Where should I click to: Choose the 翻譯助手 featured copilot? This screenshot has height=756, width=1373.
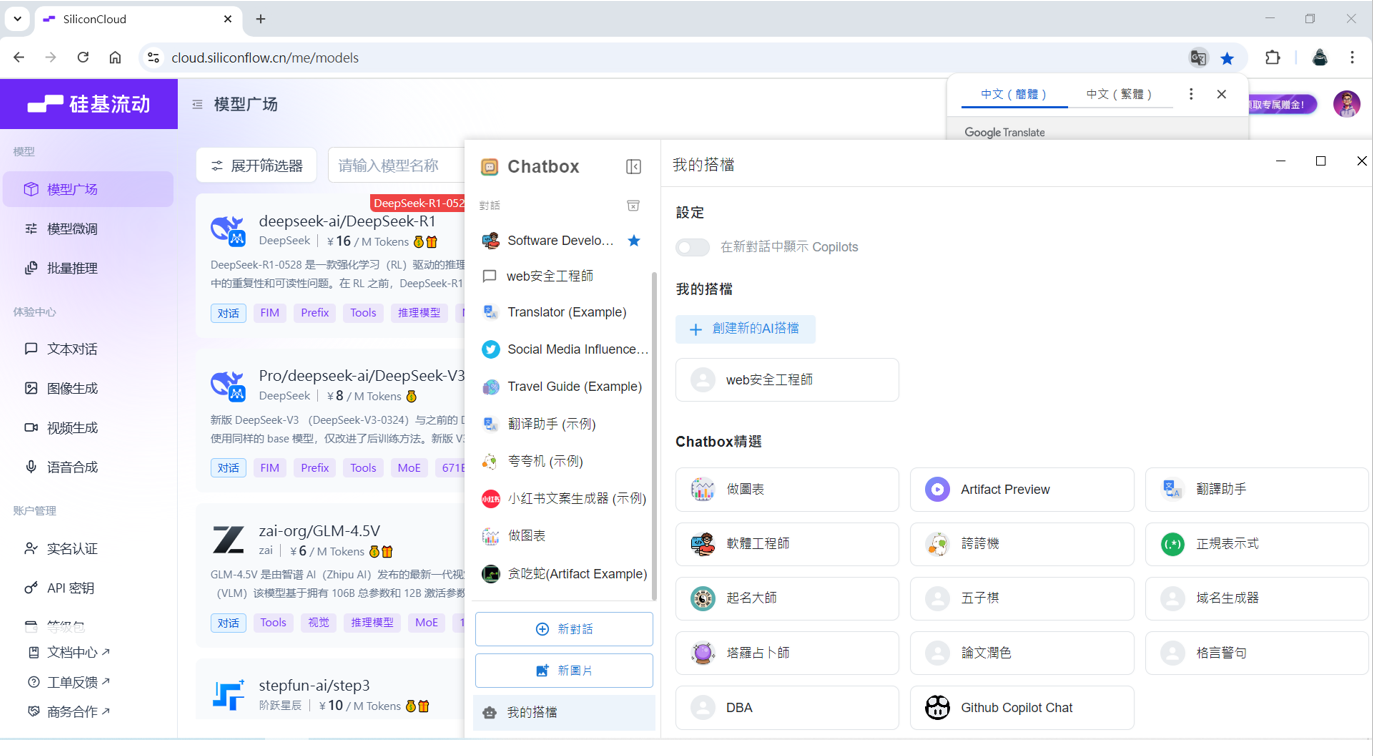coord(1257,489)
